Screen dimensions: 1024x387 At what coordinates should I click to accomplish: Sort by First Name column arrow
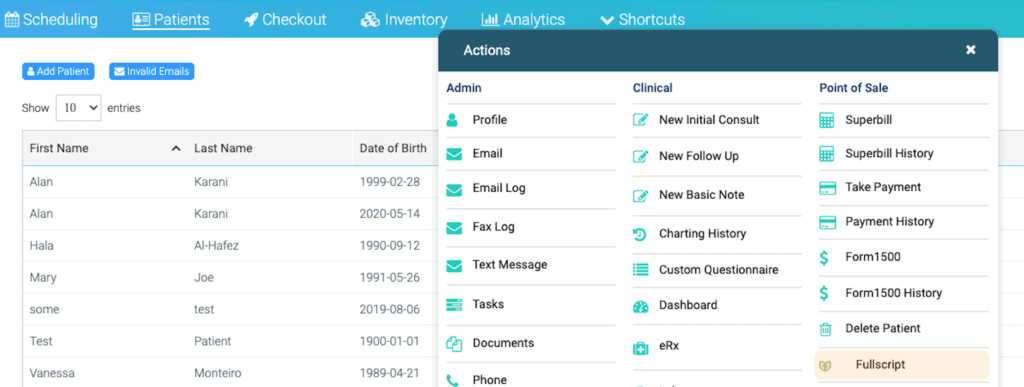click(176, 149)
